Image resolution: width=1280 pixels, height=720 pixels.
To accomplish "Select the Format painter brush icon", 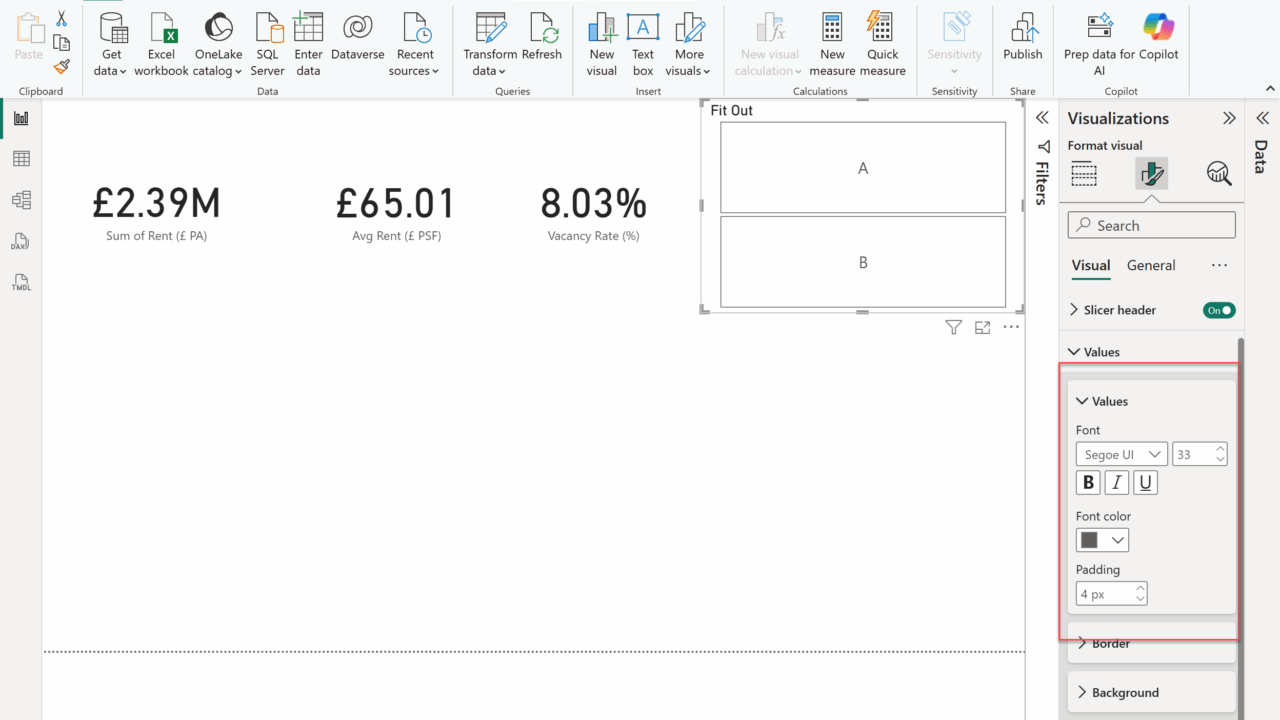I will point(62,67).
